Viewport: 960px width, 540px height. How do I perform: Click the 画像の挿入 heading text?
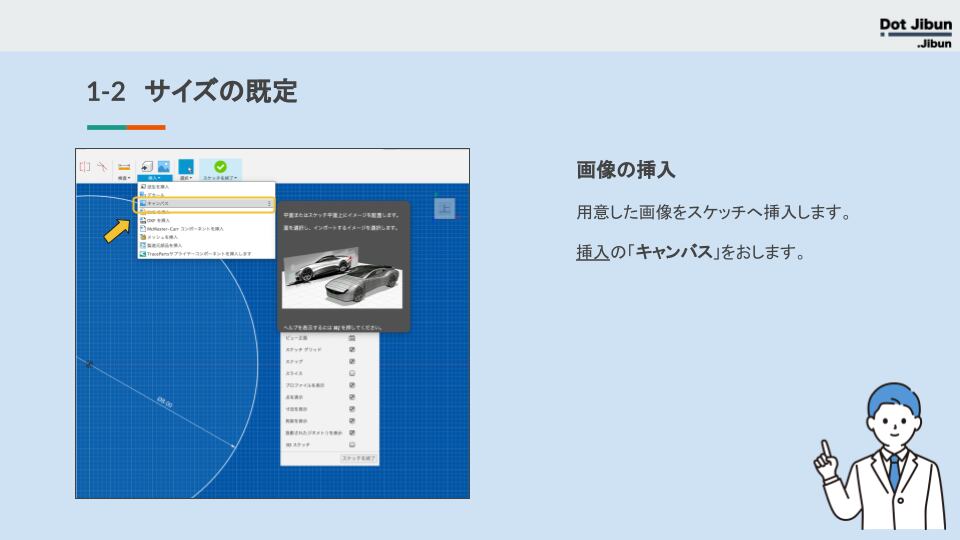(x=626, y=170)
